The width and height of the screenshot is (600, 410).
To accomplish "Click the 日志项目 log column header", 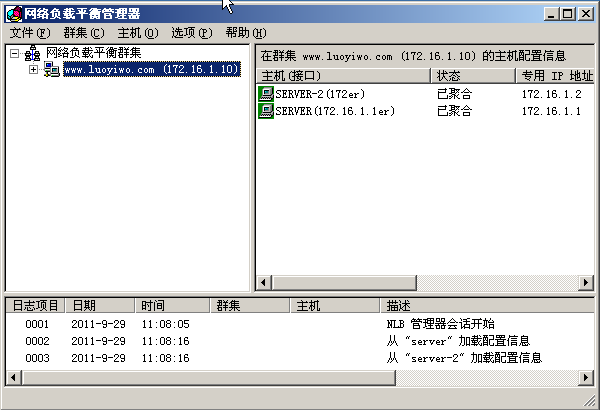I will (x=35, y=305).
